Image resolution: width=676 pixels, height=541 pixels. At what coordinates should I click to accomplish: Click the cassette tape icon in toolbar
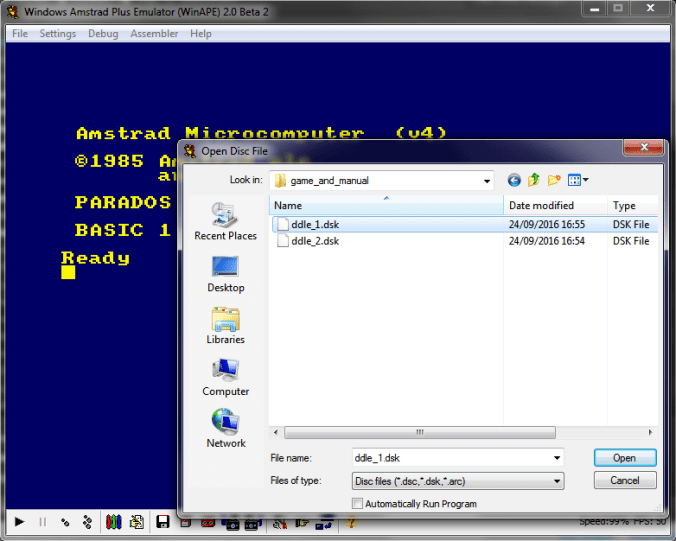click(x=208, y=523)
